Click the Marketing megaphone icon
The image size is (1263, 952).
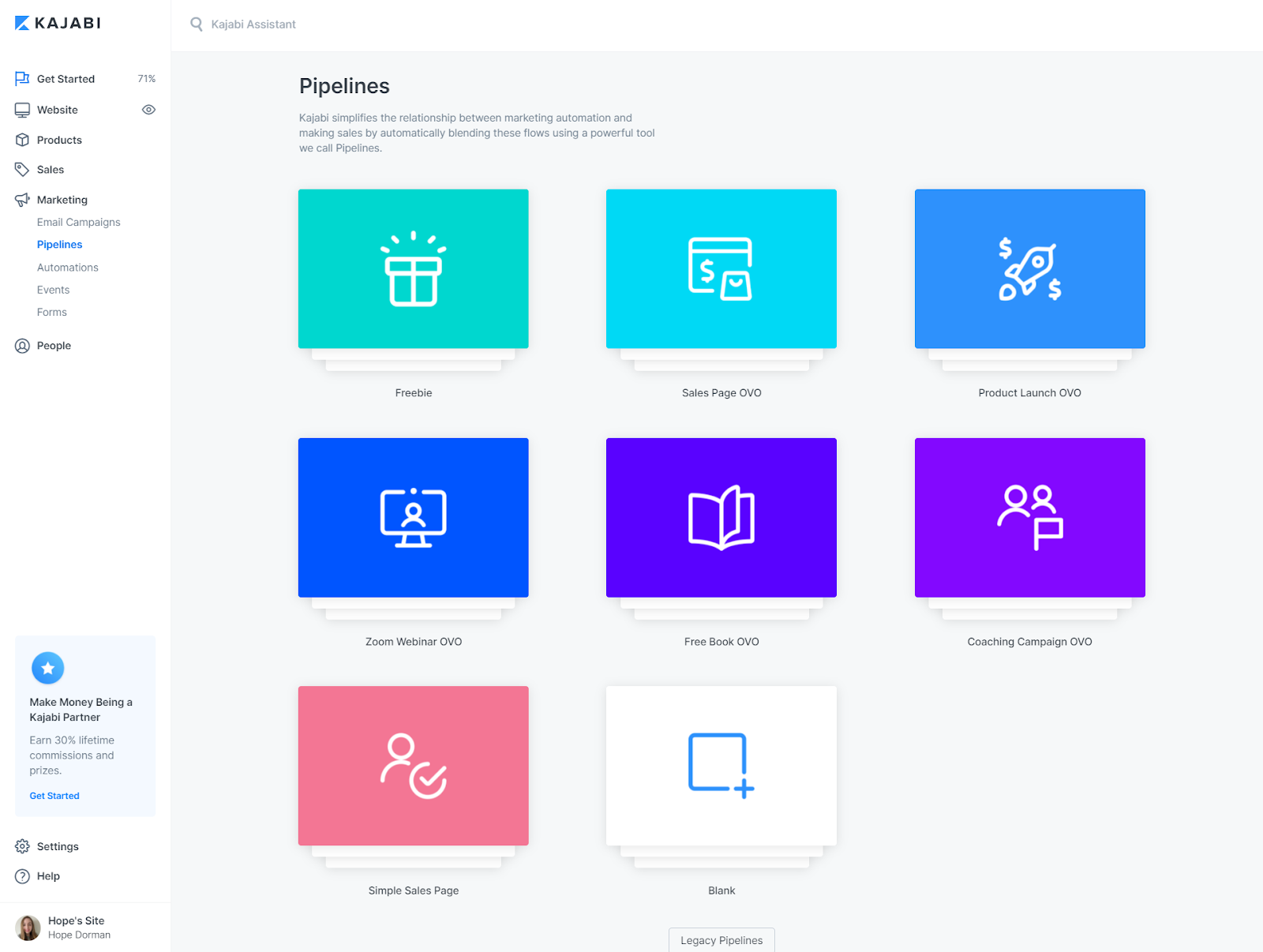(x=22, y=200)
